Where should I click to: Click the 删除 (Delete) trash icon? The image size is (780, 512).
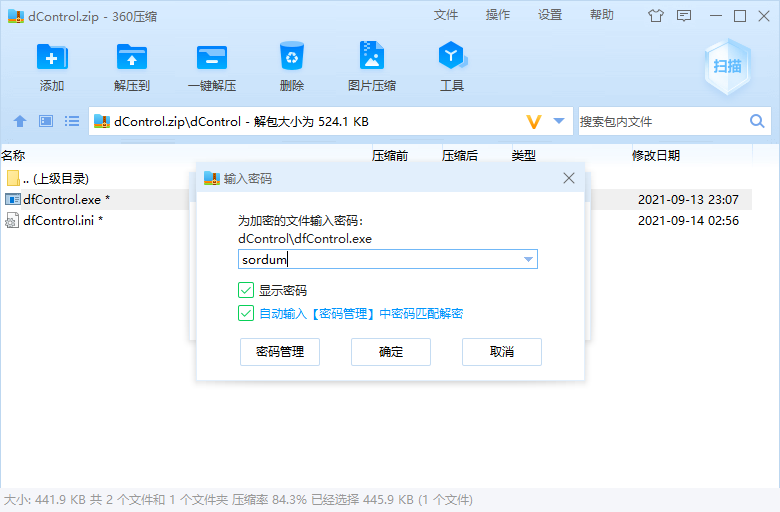tap(292, 56)
